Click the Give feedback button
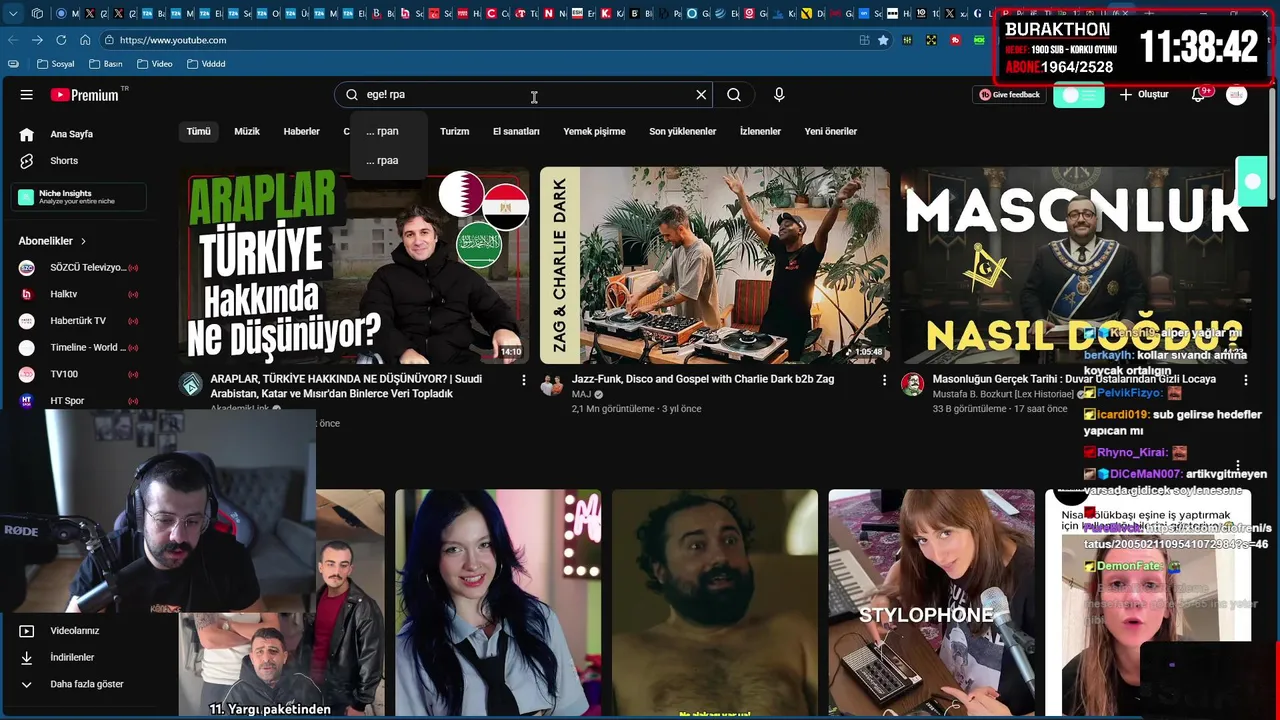1280x720 pixels. [x=1009, y=95]
